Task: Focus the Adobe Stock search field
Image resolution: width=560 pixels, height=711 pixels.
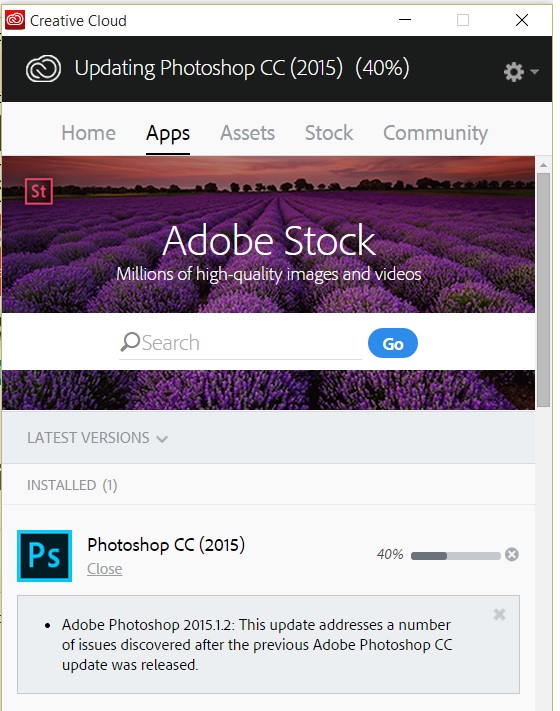Action: tap(240, 343)
